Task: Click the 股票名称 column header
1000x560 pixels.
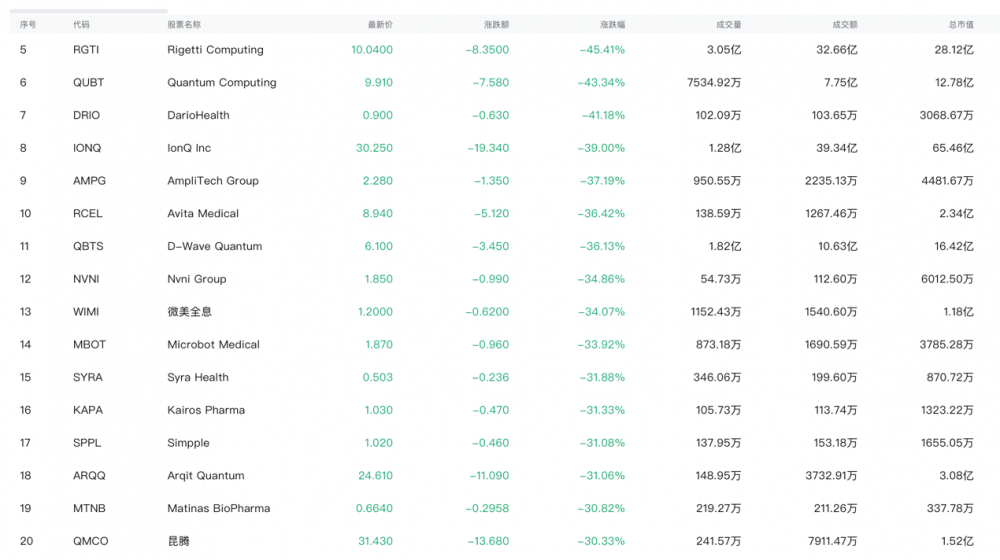Action: (x=184, y=24)
